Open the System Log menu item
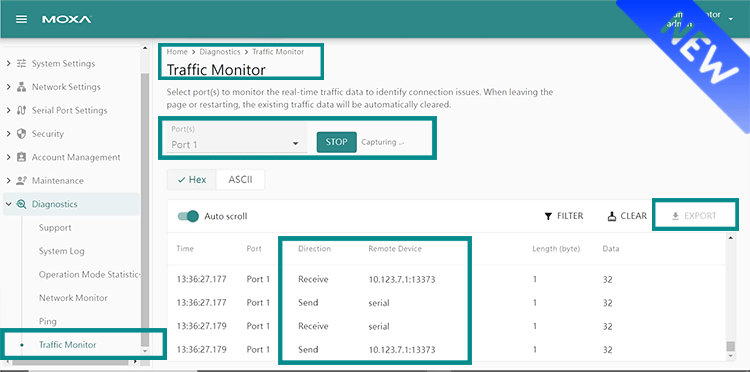Viewport: 750px width, 372px height. point(62,251)
